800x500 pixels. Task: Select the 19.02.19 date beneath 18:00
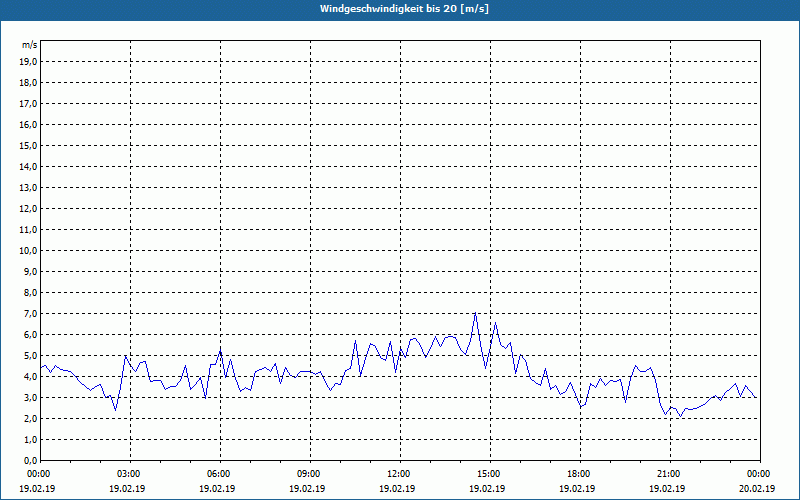tap(577, 489)
